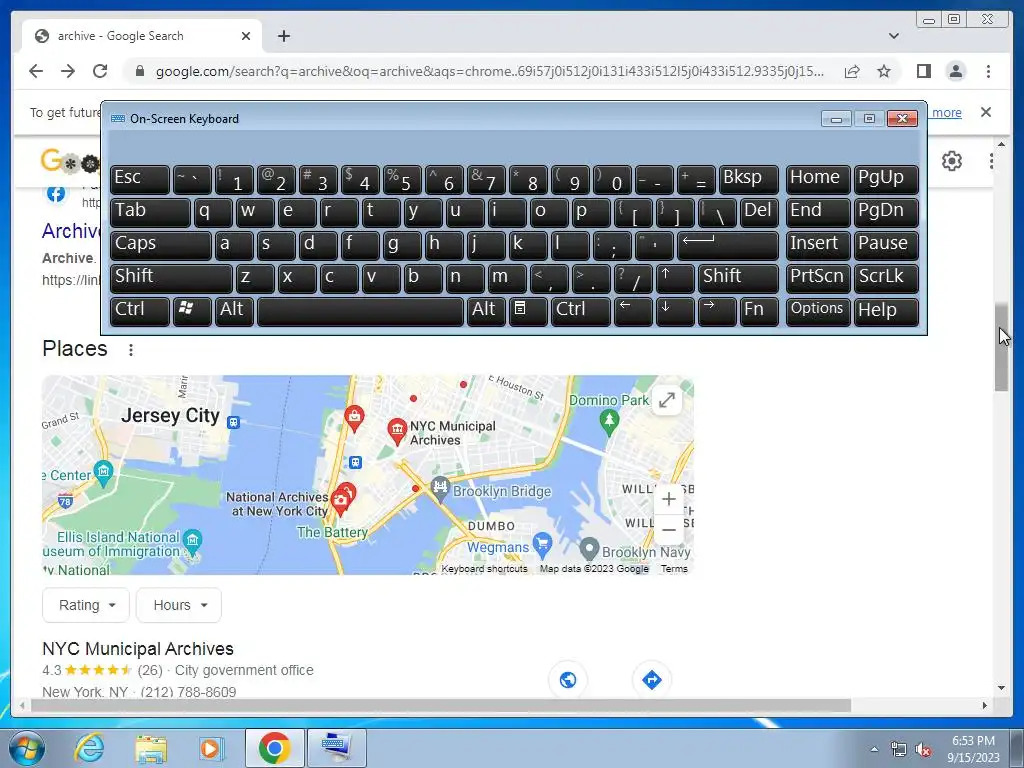
Task: Open Windows Media Player from taskbar
Action: (212, 748)
